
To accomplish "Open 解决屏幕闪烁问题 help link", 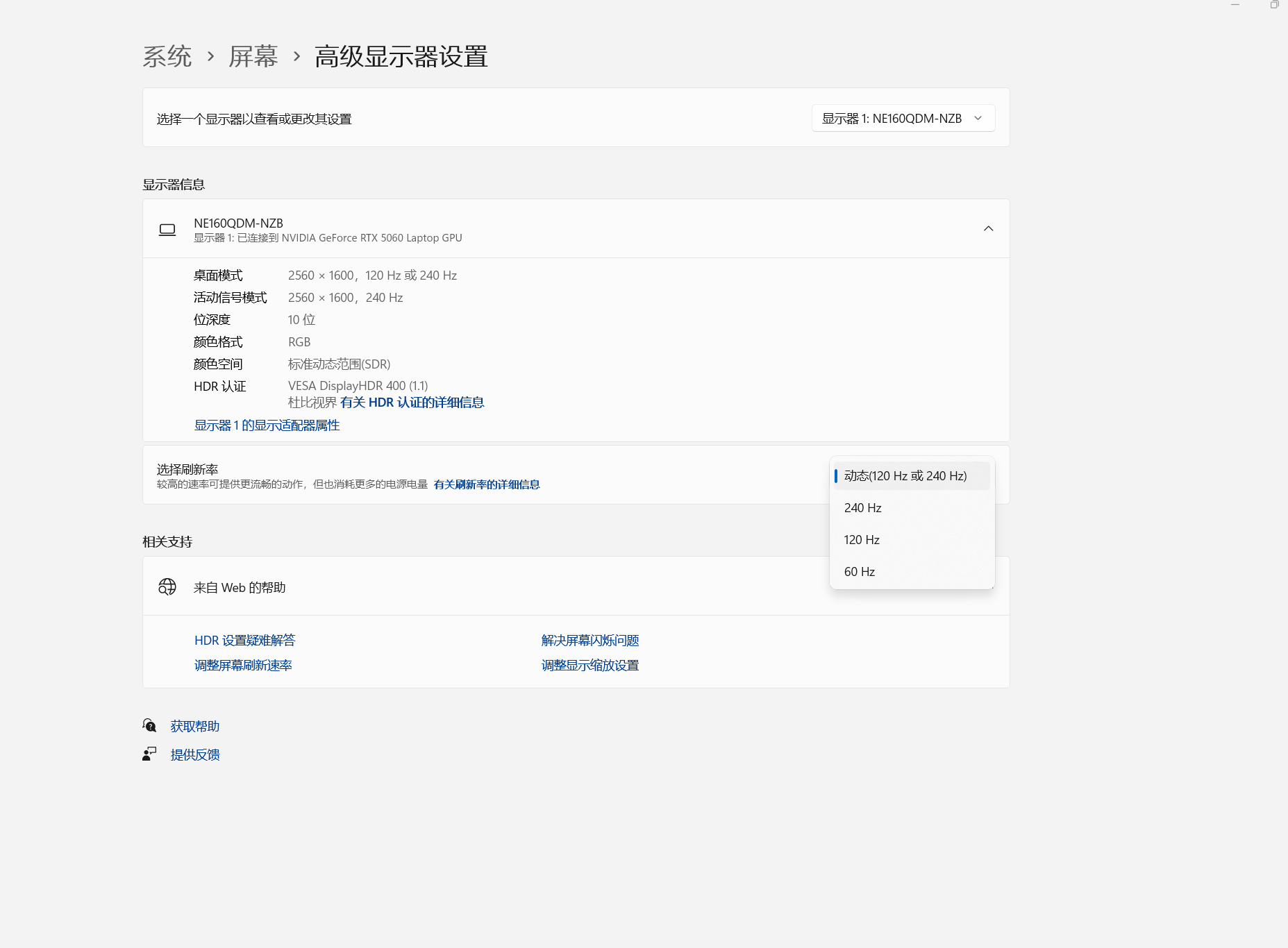I will [x=590, y=641].
